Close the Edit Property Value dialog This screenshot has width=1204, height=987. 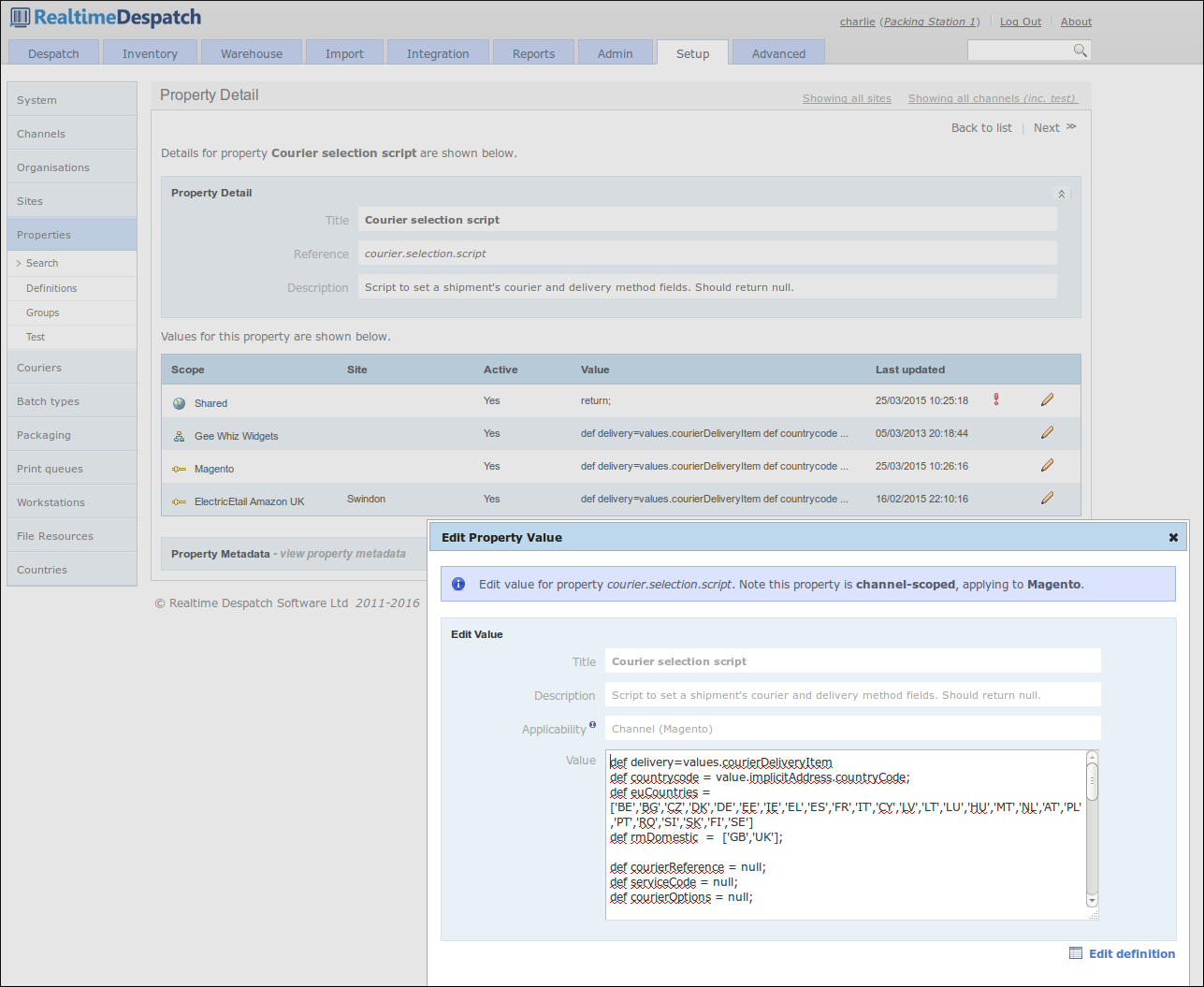tap(1173, 538)
